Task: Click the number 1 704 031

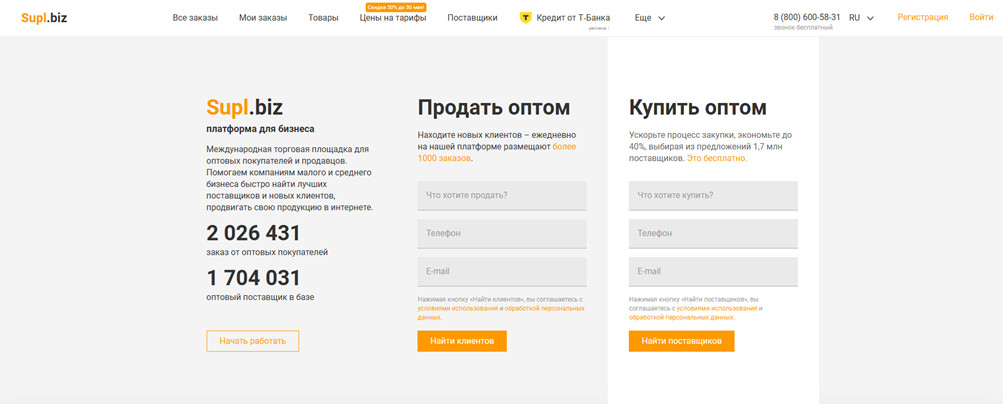Action: (x=253, y=278)
